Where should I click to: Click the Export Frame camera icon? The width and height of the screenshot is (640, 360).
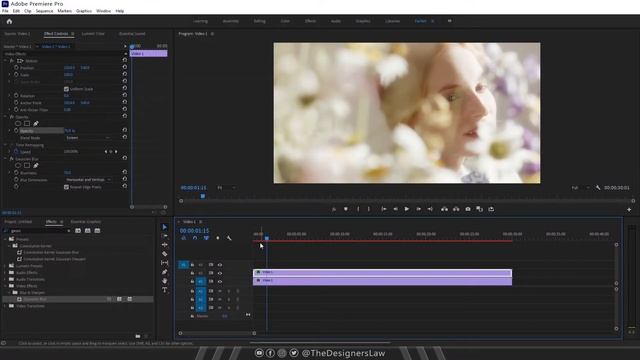[468, 209]
